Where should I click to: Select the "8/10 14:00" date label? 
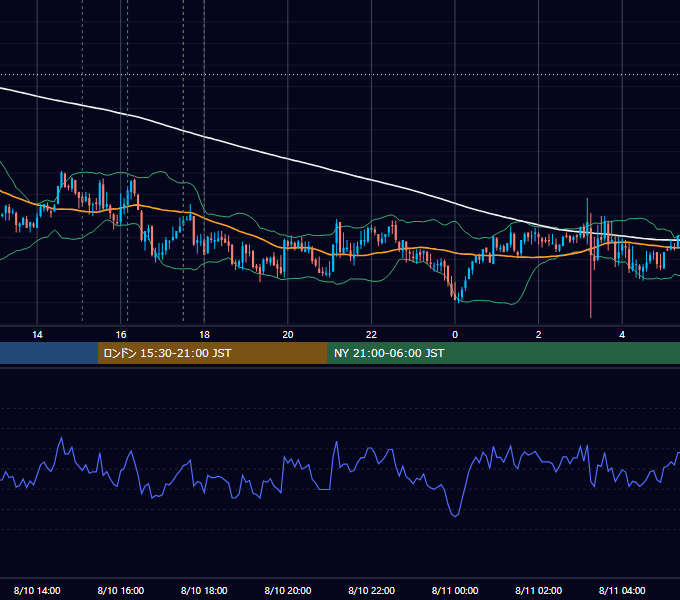37,590
